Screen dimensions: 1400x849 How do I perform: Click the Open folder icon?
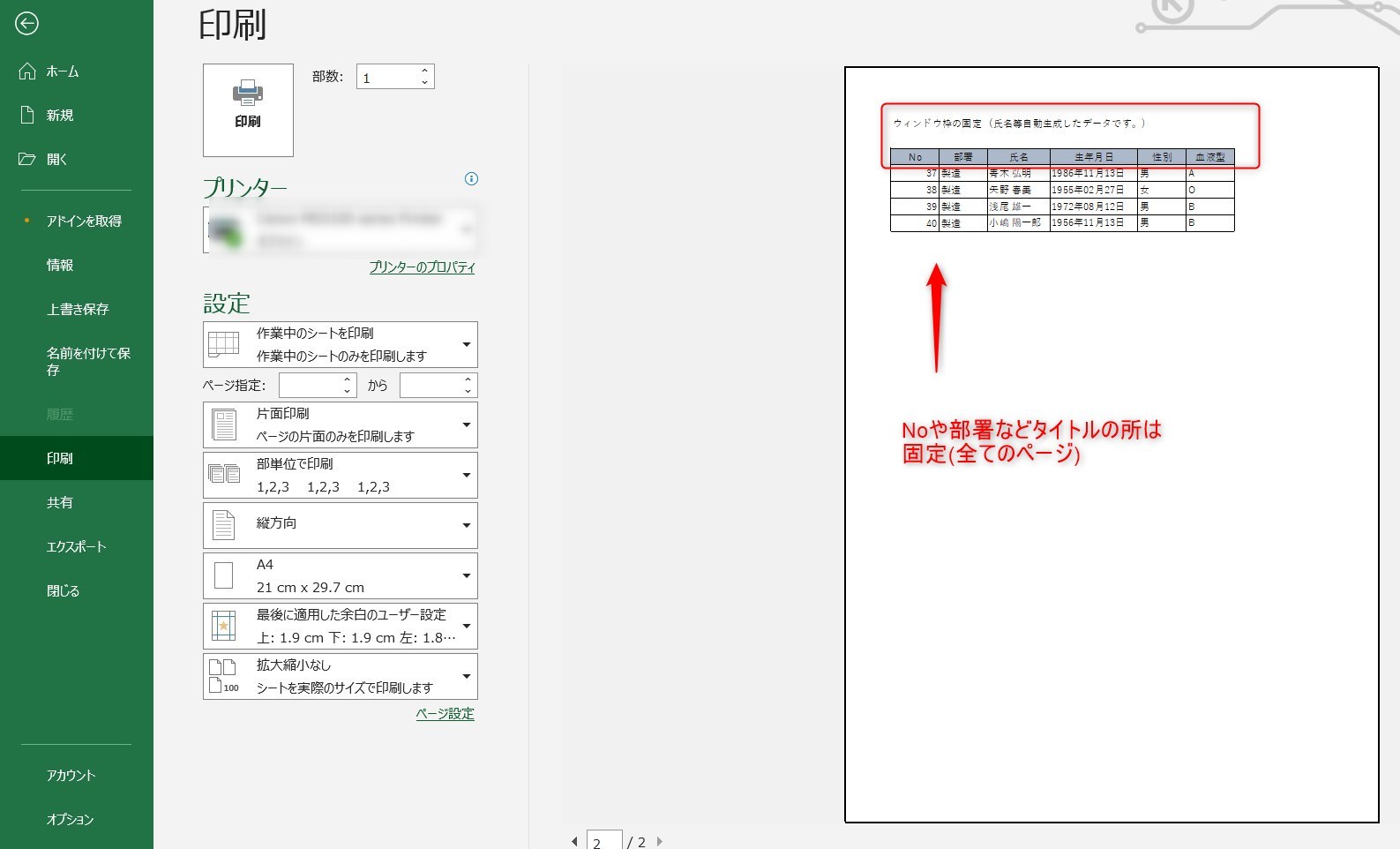pyautogui.click(x=27, y=159)
